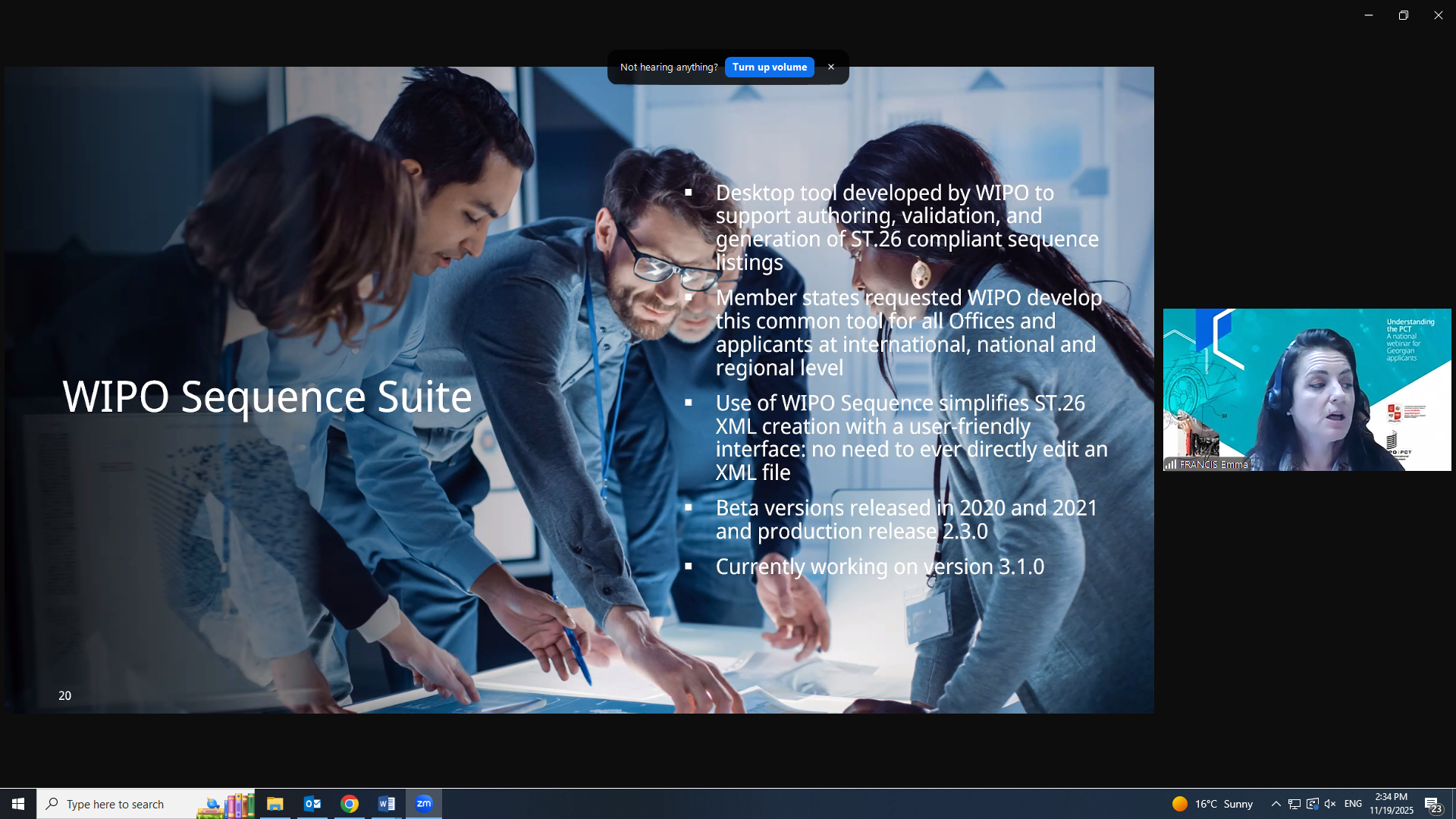
Task: Select the FRANCIS Emma video thumbnail
Action: point(1307,390)
